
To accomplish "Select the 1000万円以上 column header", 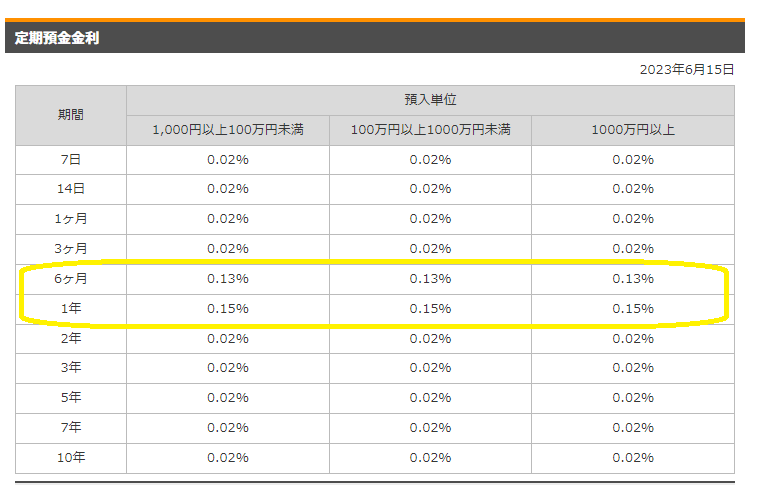I will coord(633,130).
